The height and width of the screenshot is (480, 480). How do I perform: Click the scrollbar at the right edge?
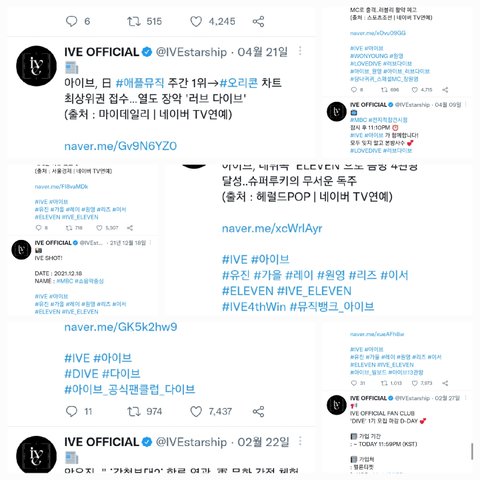pos(472,452)
